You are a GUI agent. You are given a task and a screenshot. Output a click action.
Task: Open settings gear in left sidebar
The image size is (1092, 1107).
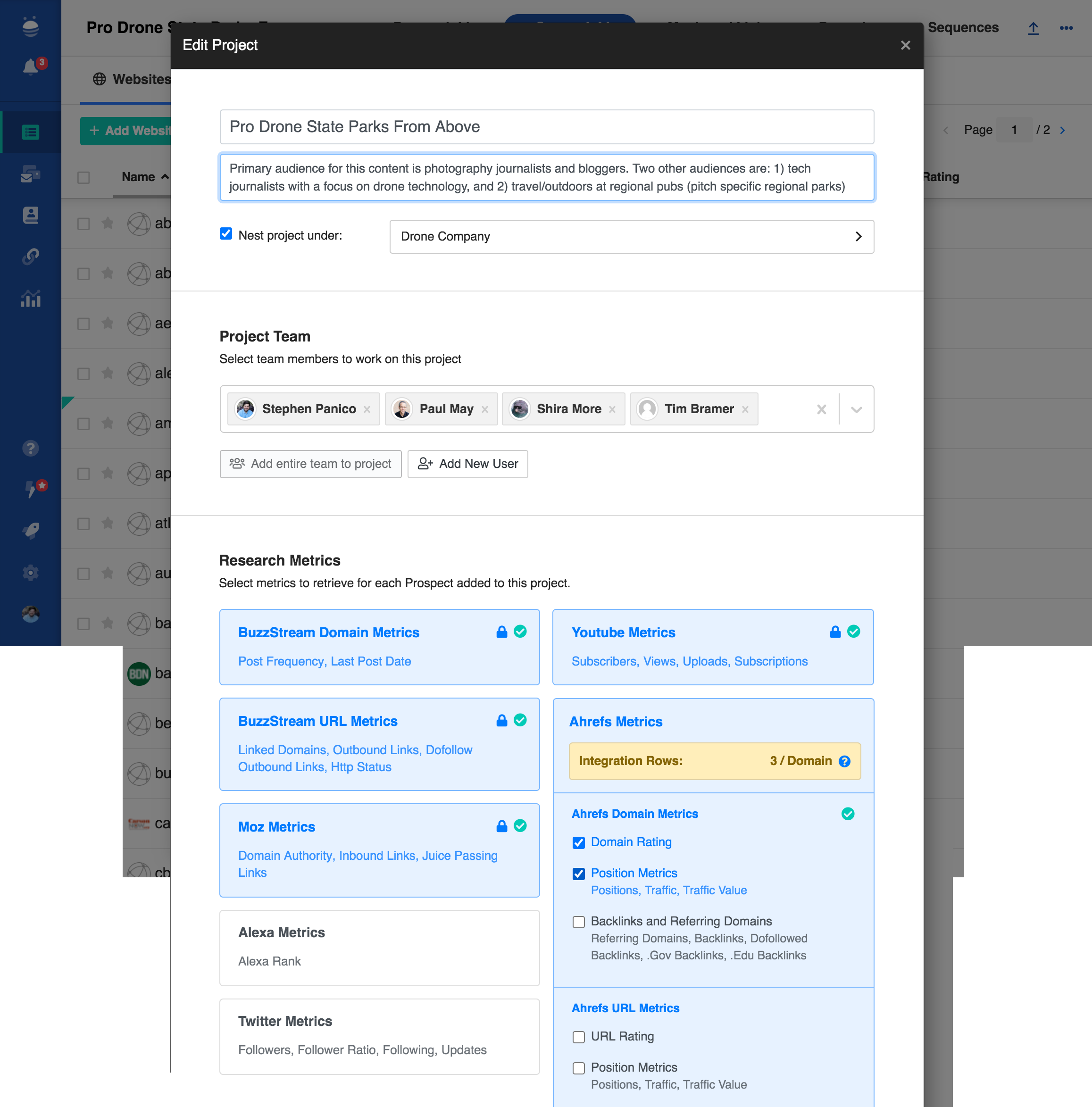[30, 573]
